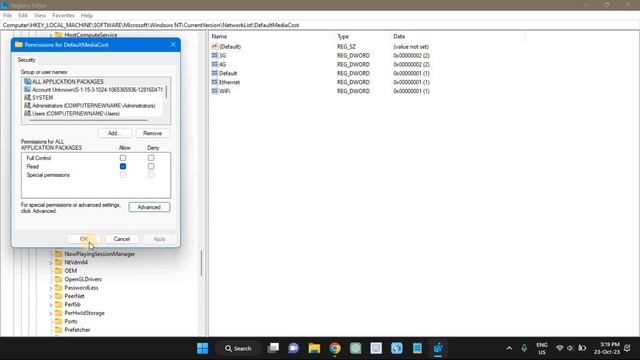Select the Account Unknown entry icon
The image size is (640, 360).
(27, 89)
